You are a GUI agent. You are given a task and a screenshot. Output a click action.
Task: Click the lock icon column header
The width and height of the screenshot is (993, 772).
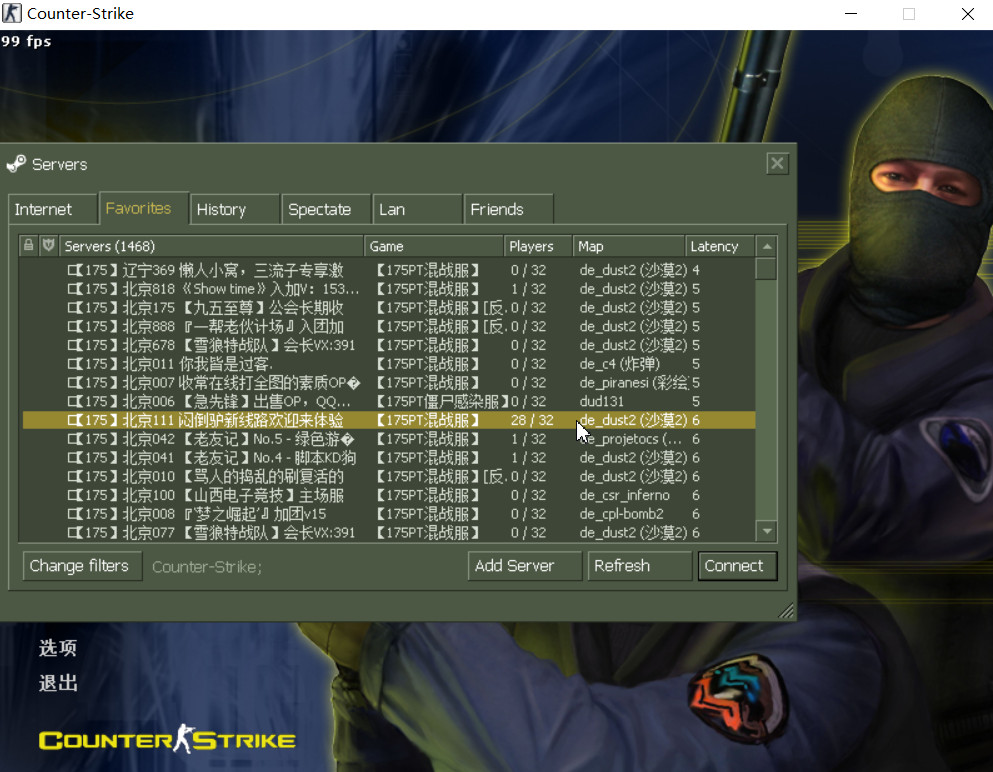[x=28, y=245]
